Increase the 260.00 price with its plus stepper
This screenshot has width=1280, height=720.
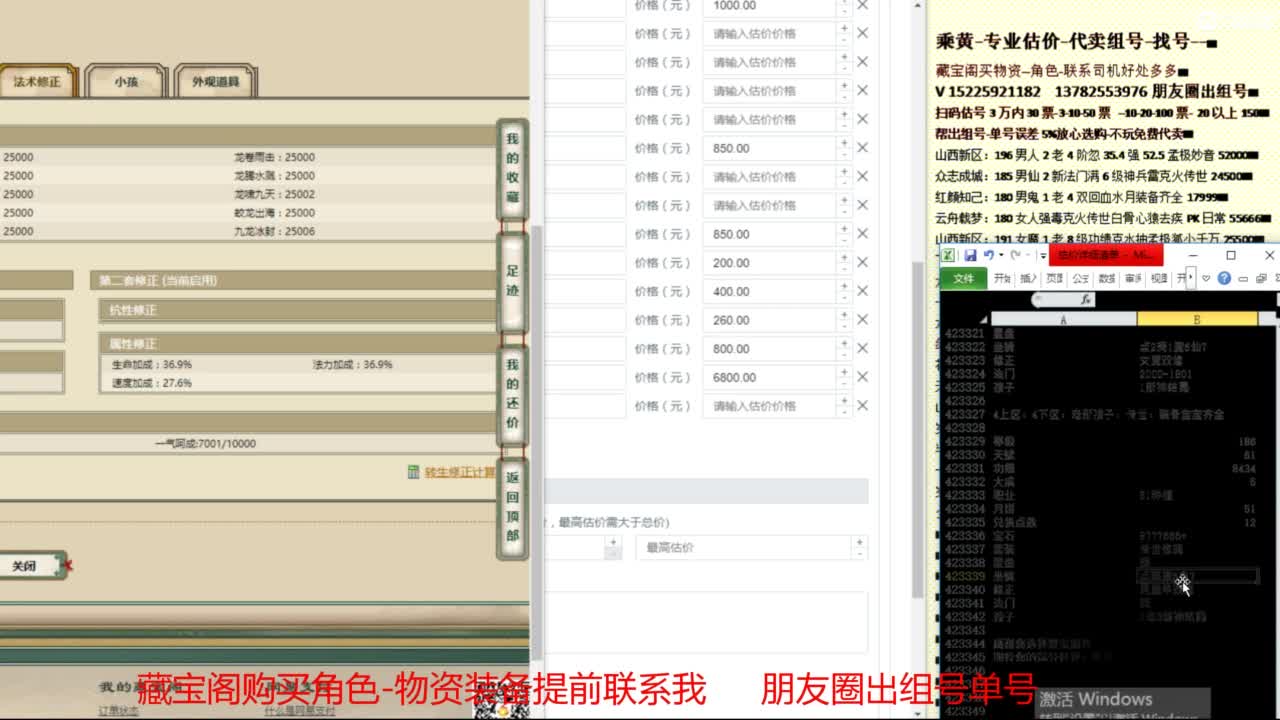pos(845,315)
